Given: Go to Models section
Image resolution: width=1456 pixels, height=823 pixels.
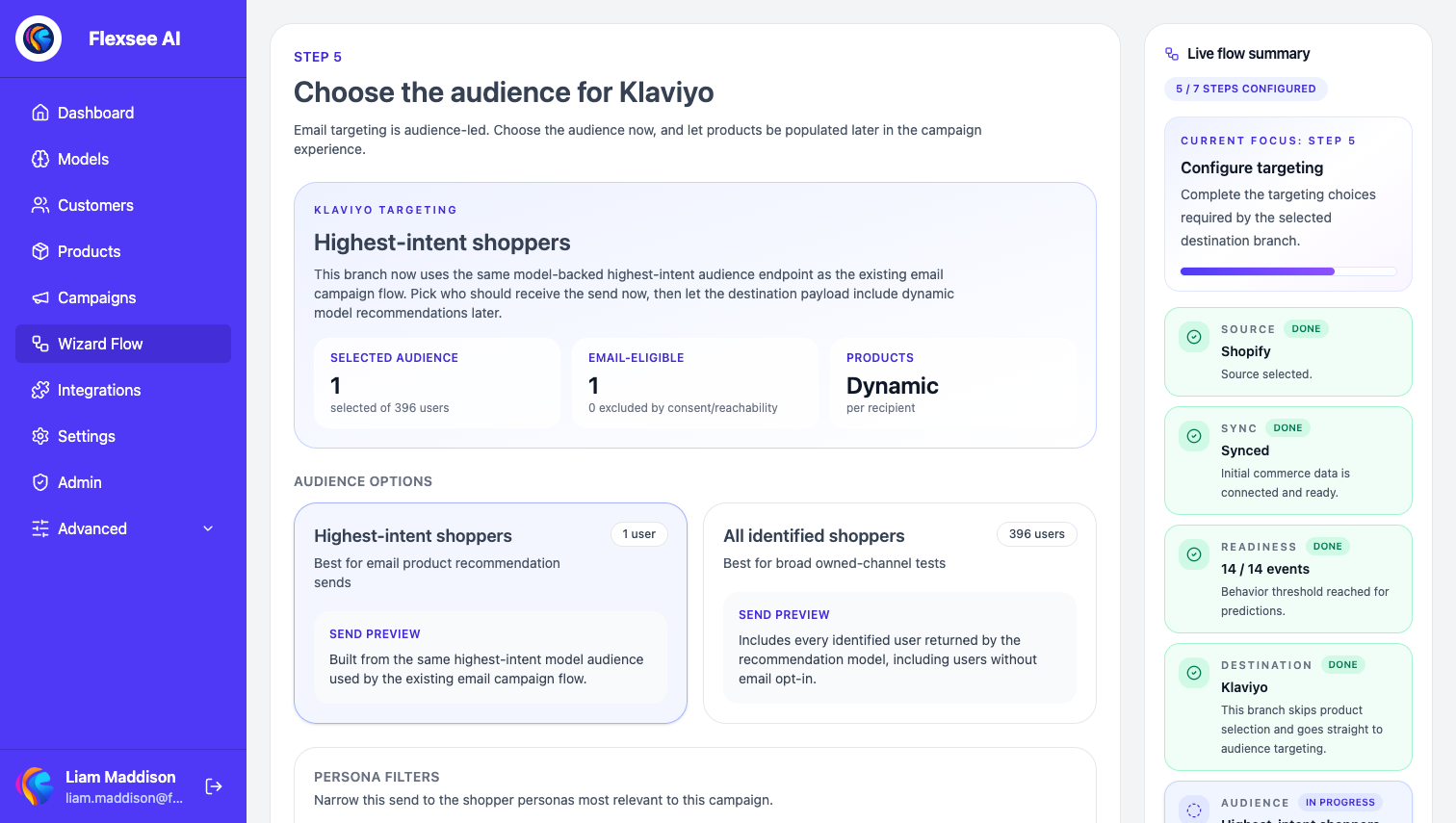Looking at the screenshot, I should (123, 159).
